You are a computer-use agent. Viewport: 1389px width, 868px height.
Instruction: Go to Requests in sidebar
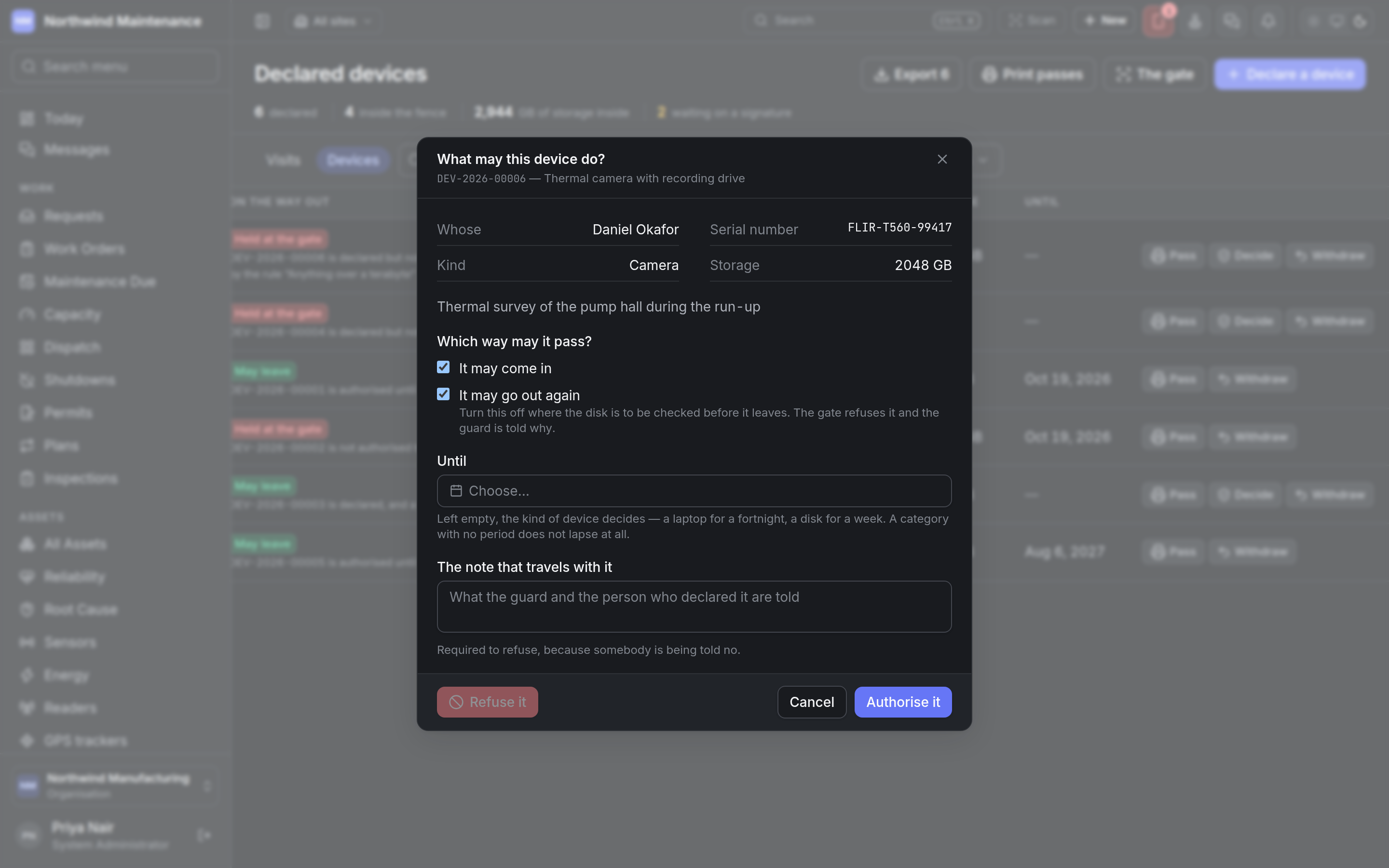(115, 216)
